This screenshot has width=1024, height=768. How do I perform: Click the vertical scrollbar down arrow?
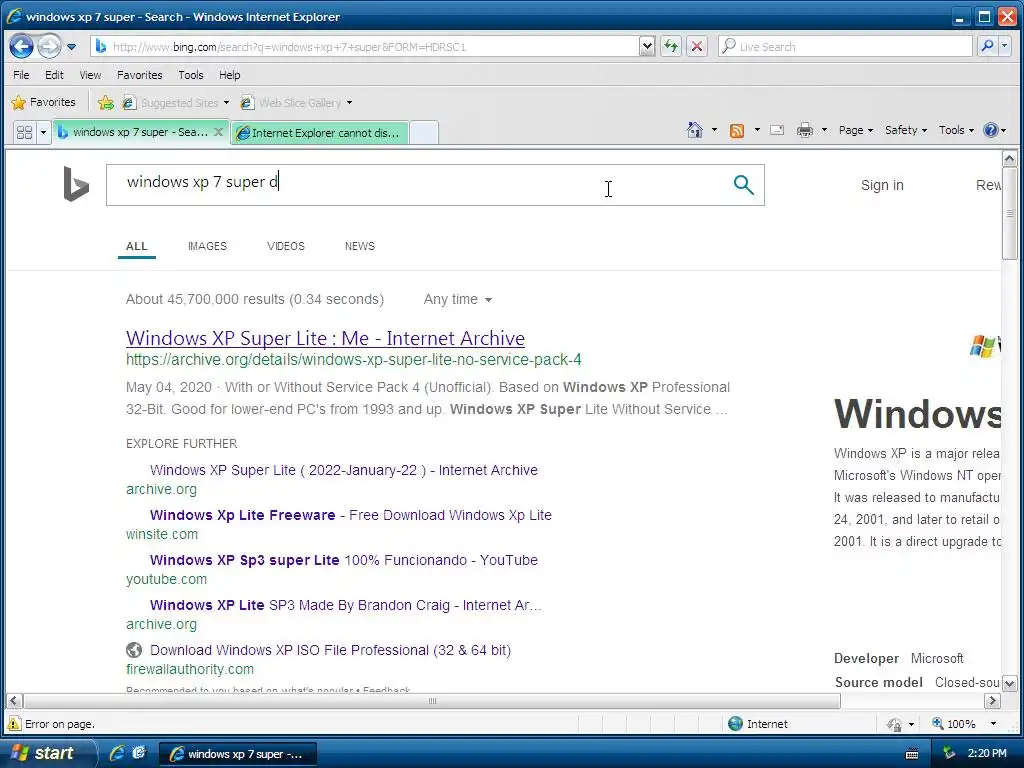pos(1009,684)
